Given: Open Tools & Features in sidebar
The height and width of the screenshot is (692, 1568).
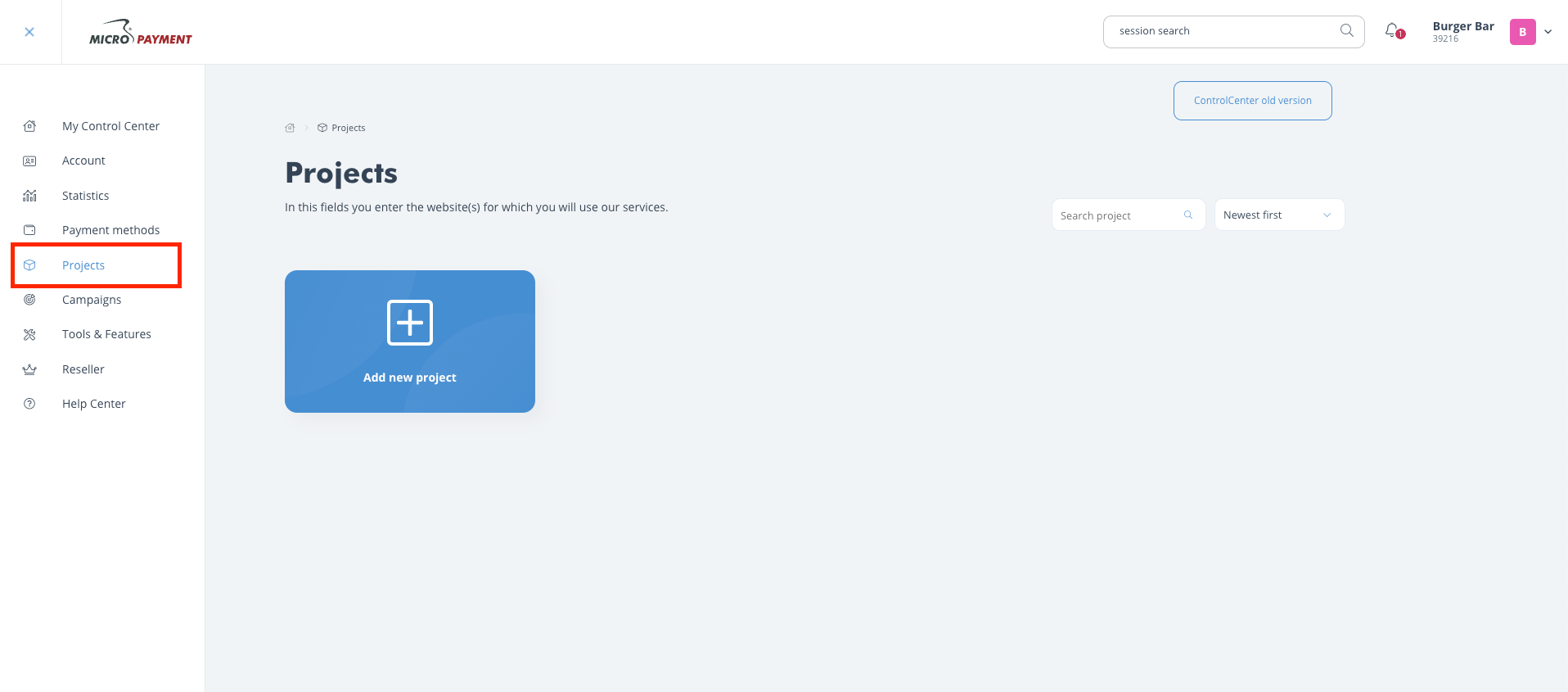Looking at the screenshot, I should click(x=106, y=334).
